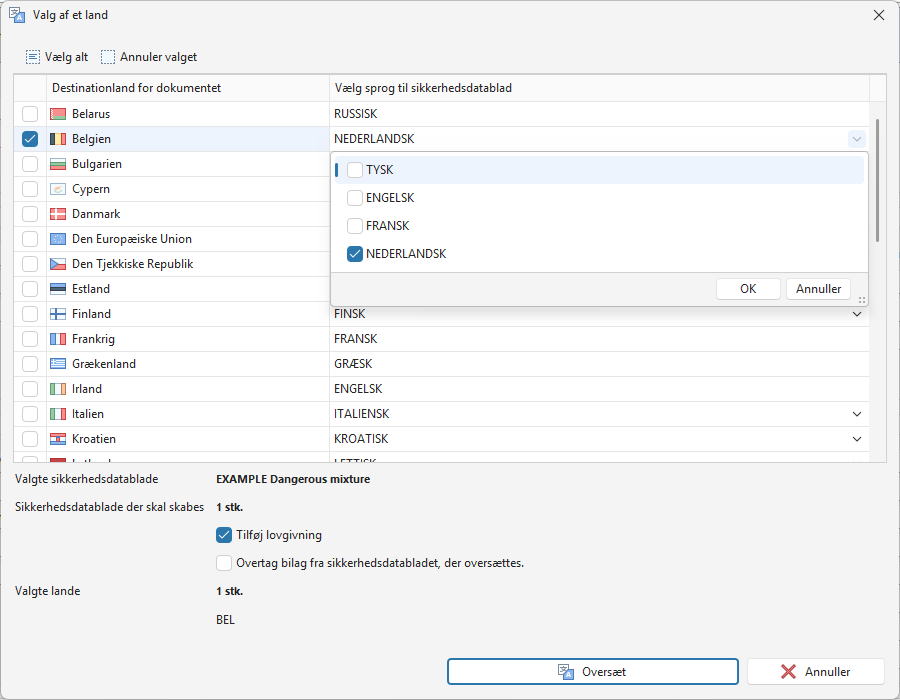Disable Tilføj lovgivning checkbox

click(224, 535)
